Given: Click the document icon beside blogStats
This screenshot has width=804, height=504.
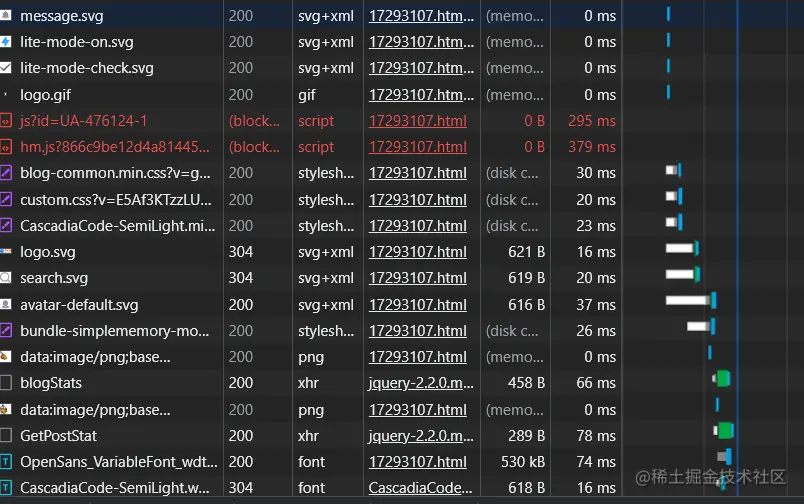Looking at the screenshot, I should pos(6,383).
